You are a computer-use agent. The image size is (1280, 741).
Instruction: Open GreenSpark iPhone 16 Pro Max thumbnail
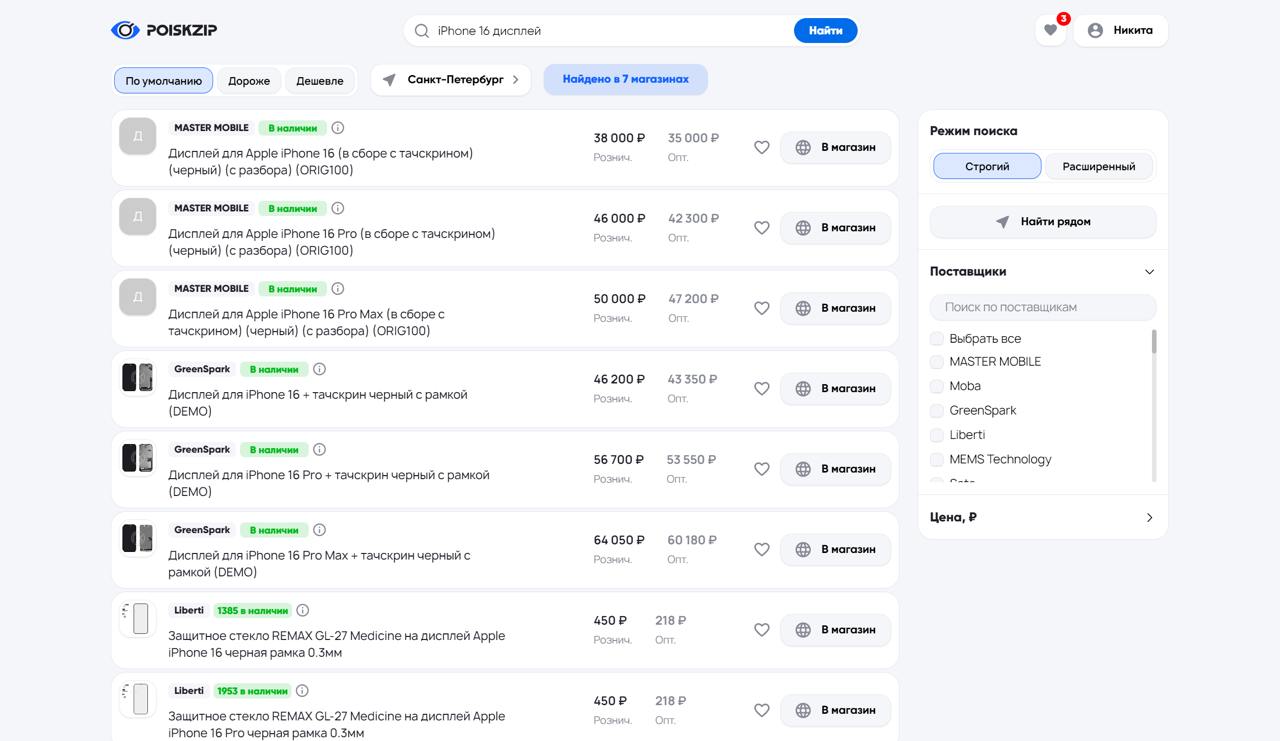tap(138, 538)
